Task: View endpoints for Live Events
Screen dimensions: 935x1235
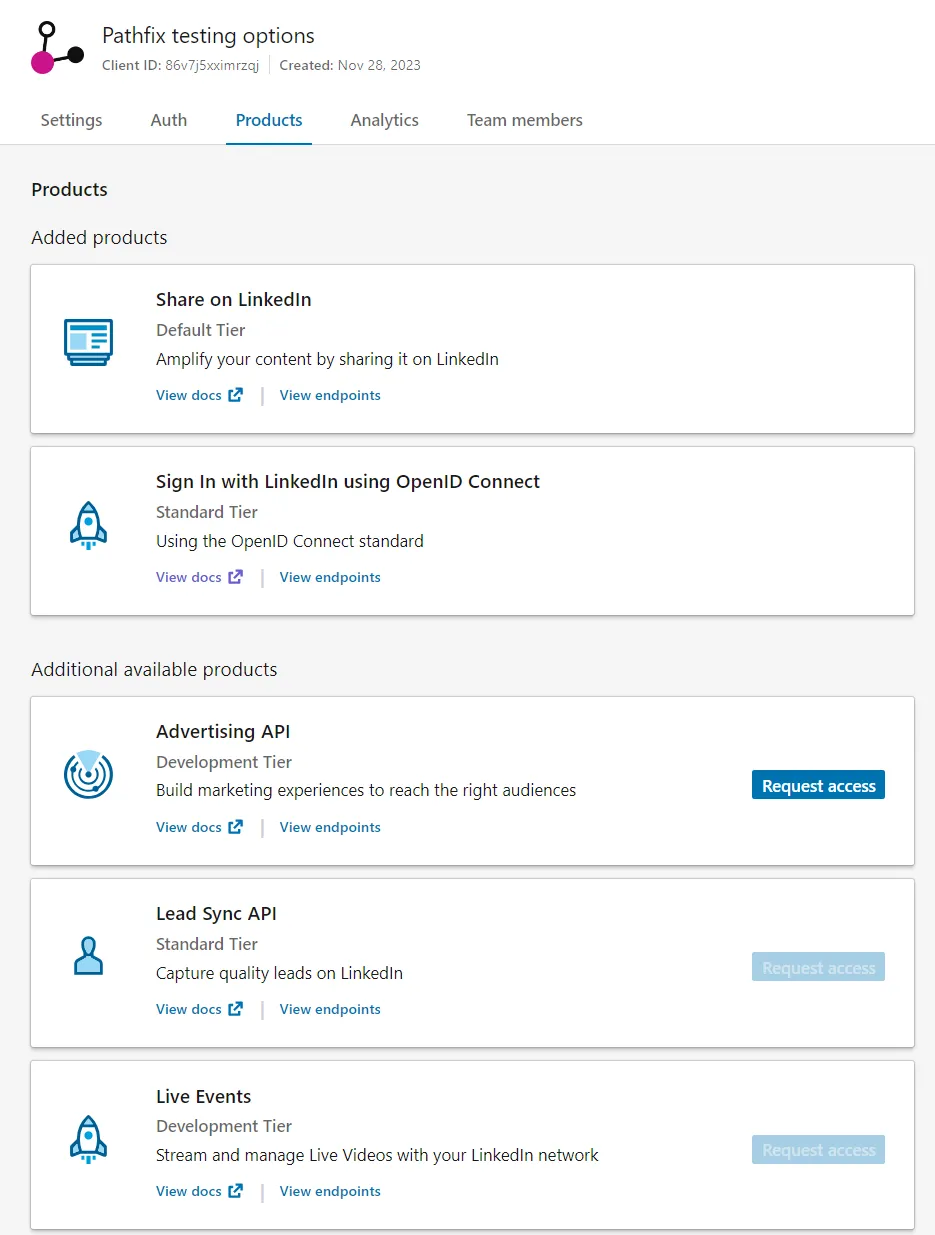Action: (x=330, y=1191)
